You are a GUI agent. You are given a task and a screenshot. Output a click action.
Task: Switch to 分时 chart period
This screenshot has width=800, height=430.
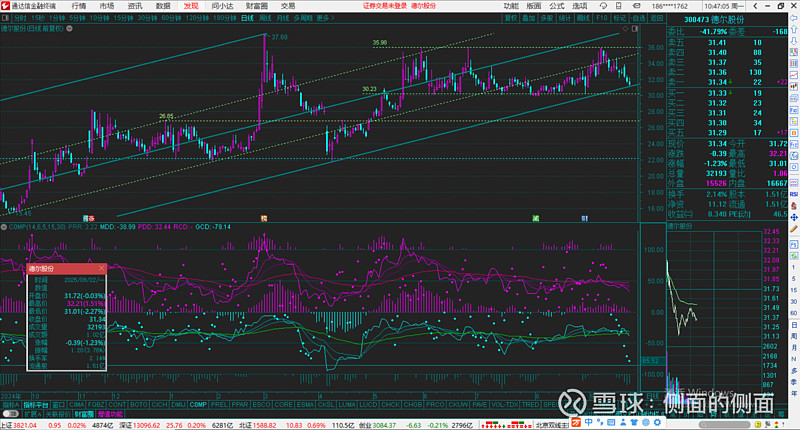[20, 18]
